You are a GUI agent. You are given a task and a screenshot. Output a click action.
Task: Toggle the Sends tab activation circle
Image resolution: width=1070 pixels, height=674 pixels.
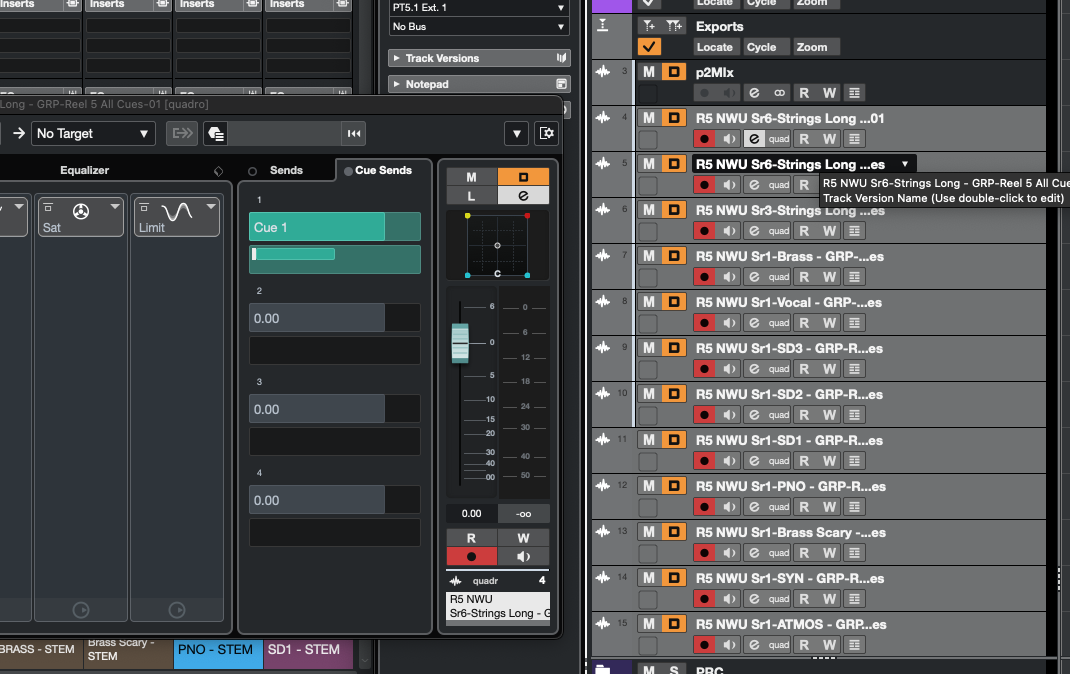point(252,171)
